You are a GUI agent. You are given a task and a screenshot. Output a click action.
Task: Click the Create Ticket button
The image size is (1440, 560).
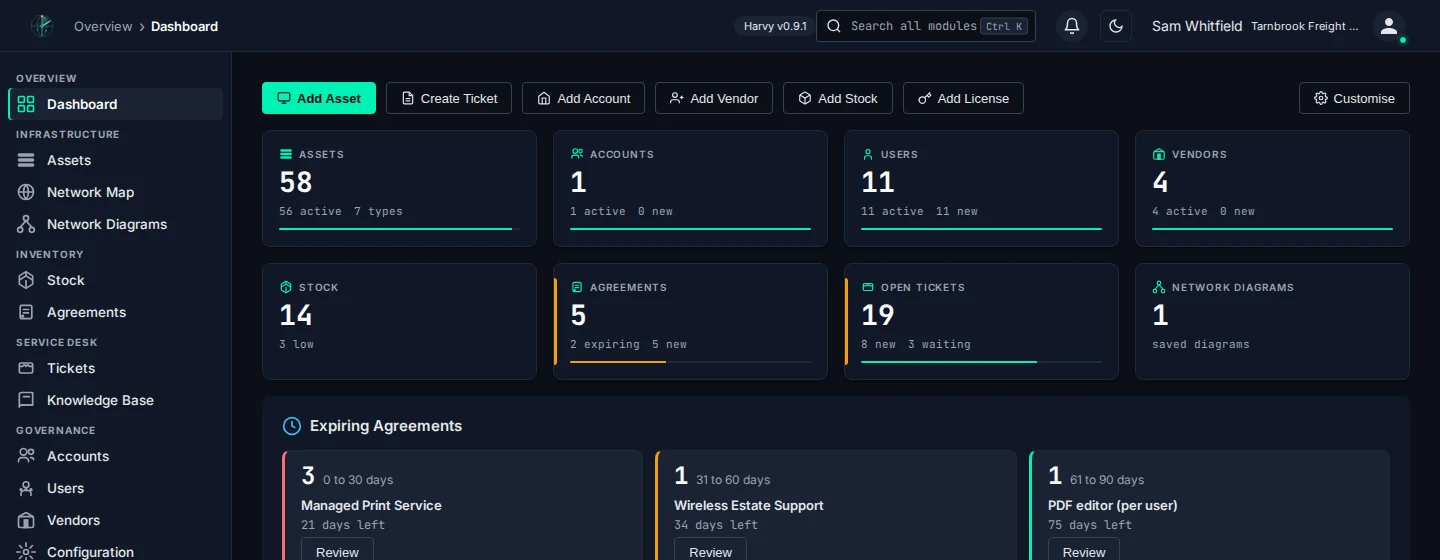click(x=449, y=98)
